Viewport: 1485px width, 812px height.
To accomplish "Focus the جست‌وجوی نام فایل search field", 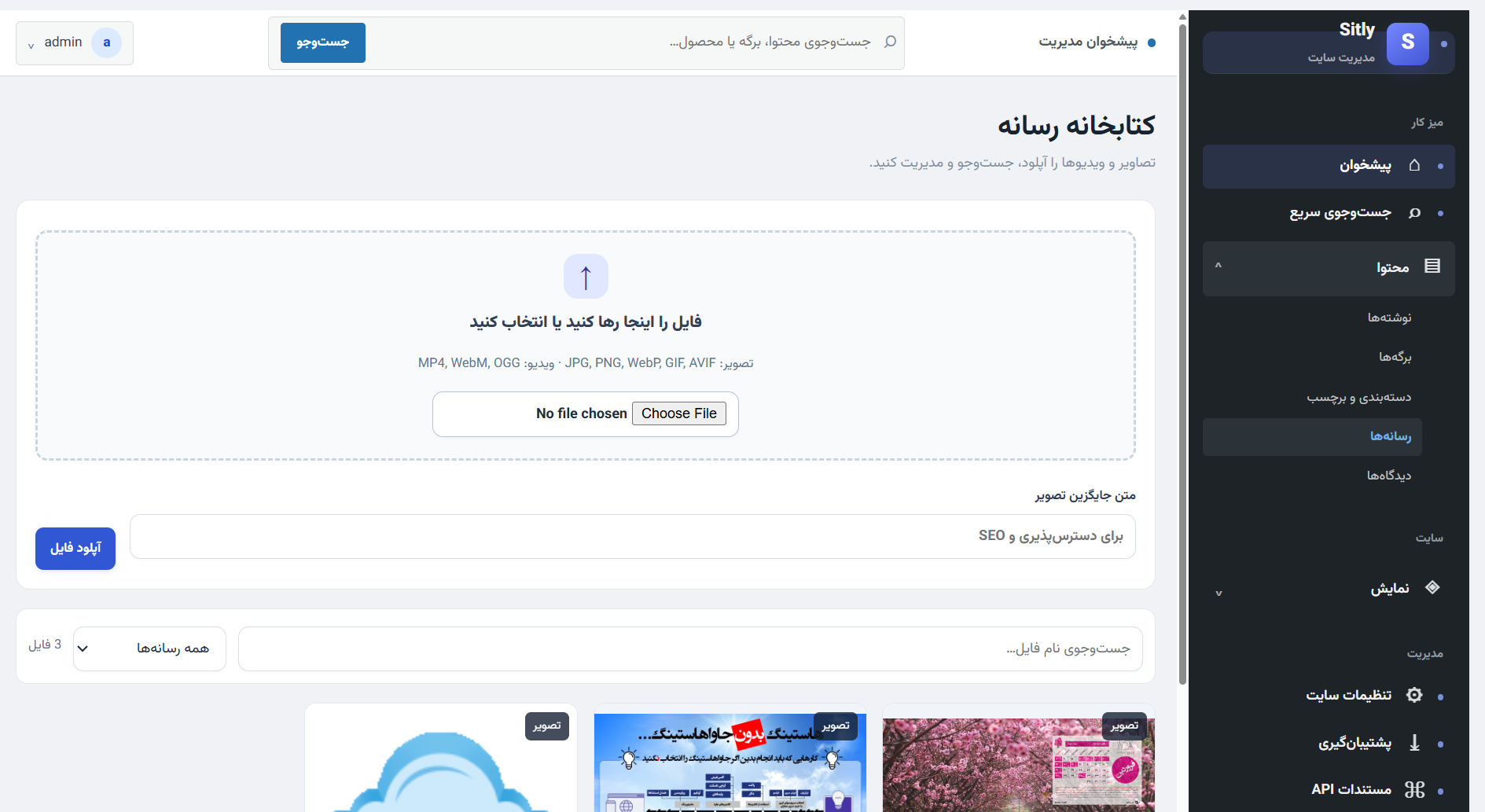I will 690,648.
